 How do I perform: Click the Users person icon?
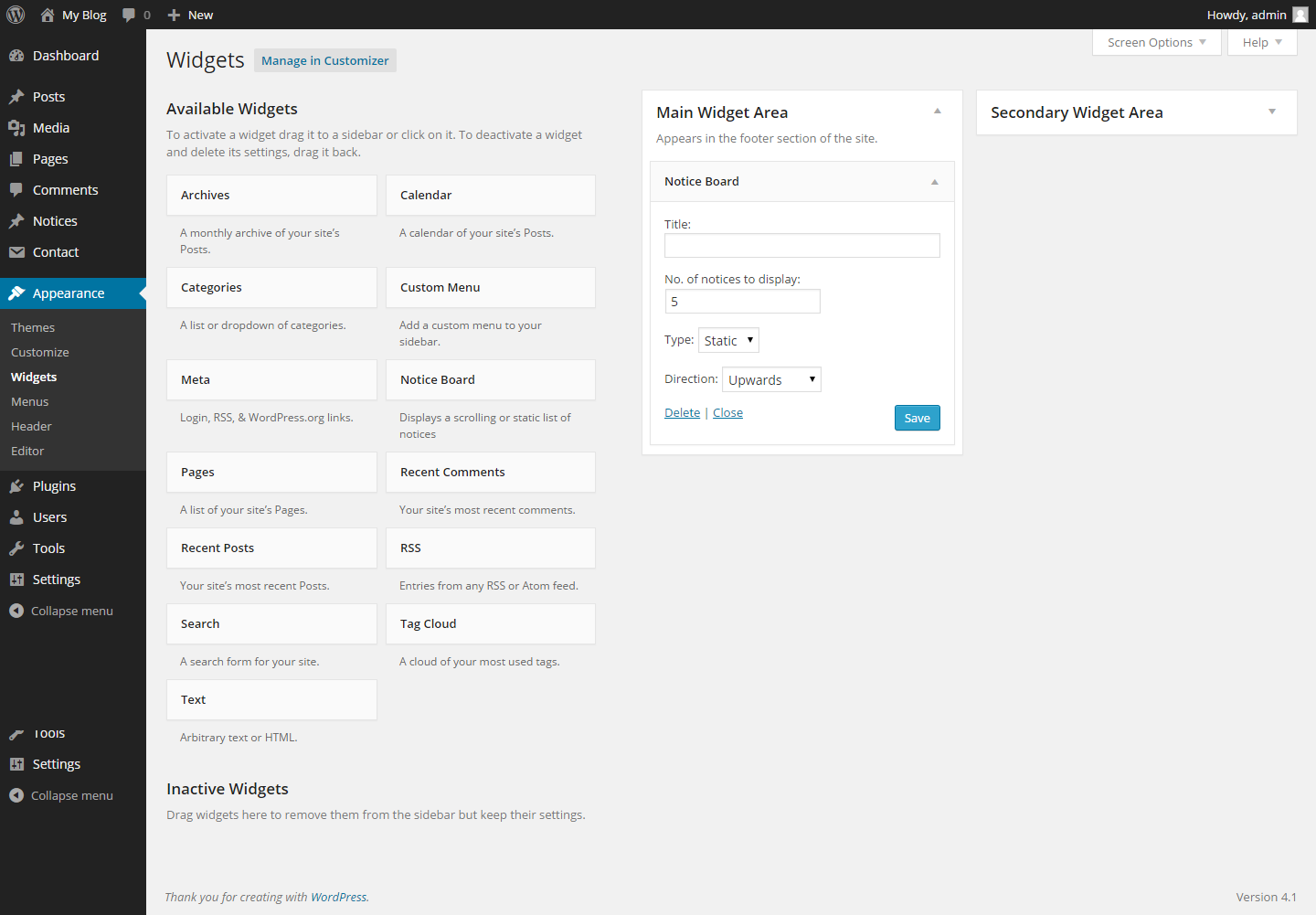coord(16,517)
